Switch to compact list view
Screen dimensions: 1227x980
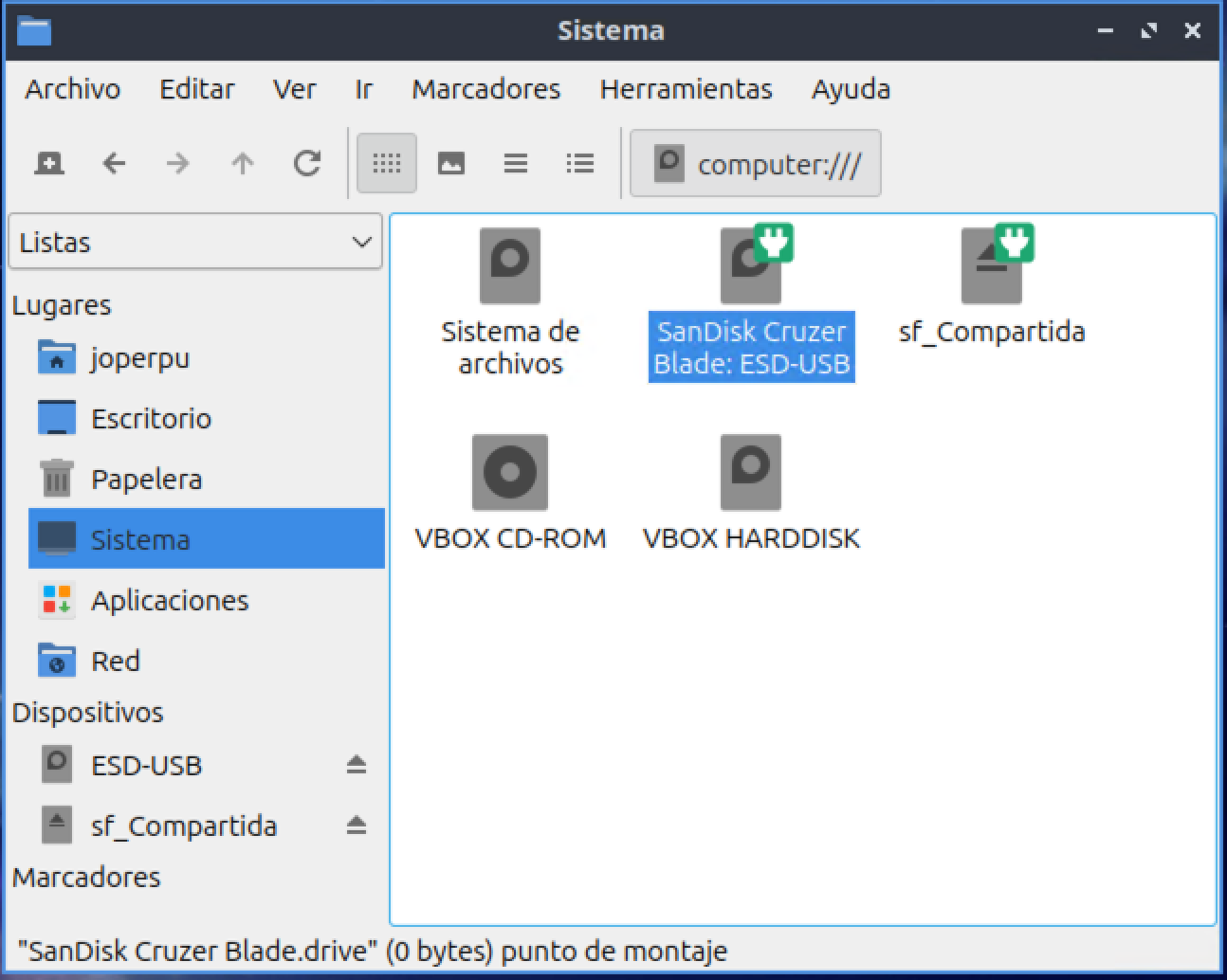516,164
